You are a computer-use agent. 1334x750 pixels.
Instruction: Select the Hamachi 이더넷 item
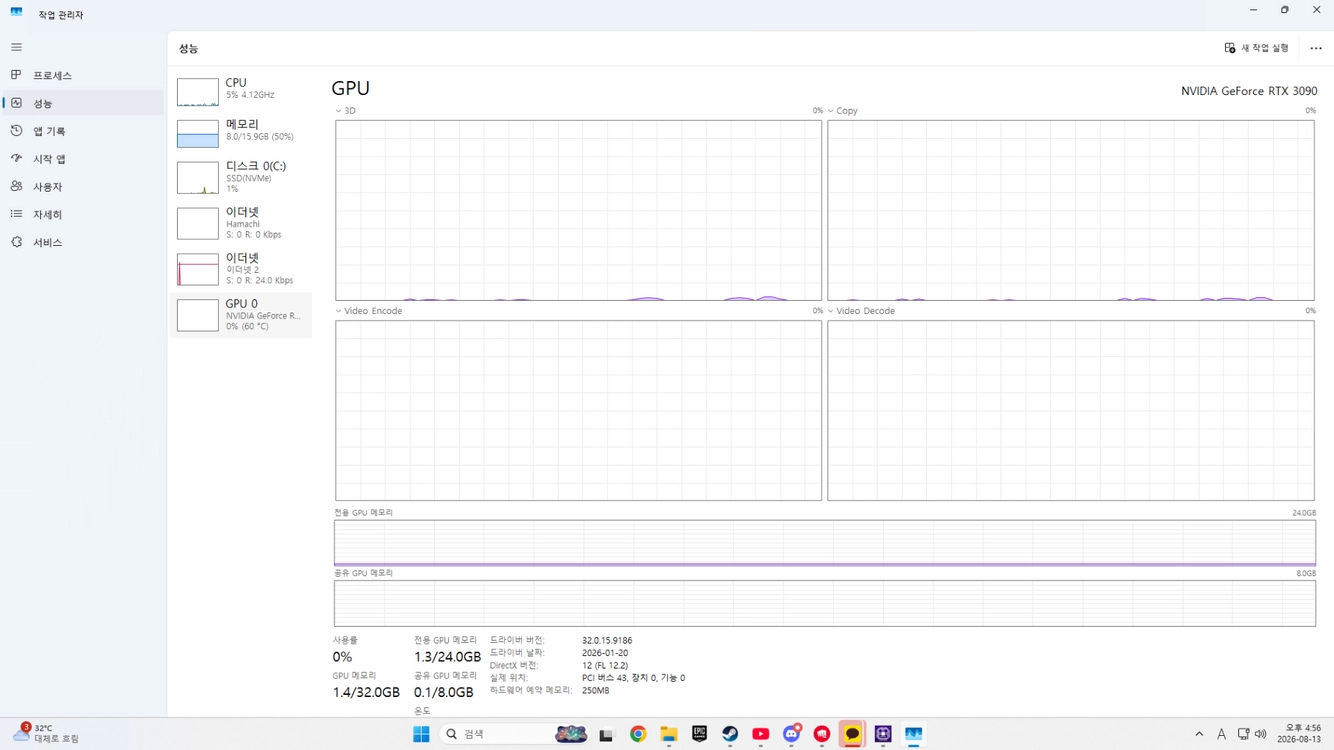[x=241, y=223]
